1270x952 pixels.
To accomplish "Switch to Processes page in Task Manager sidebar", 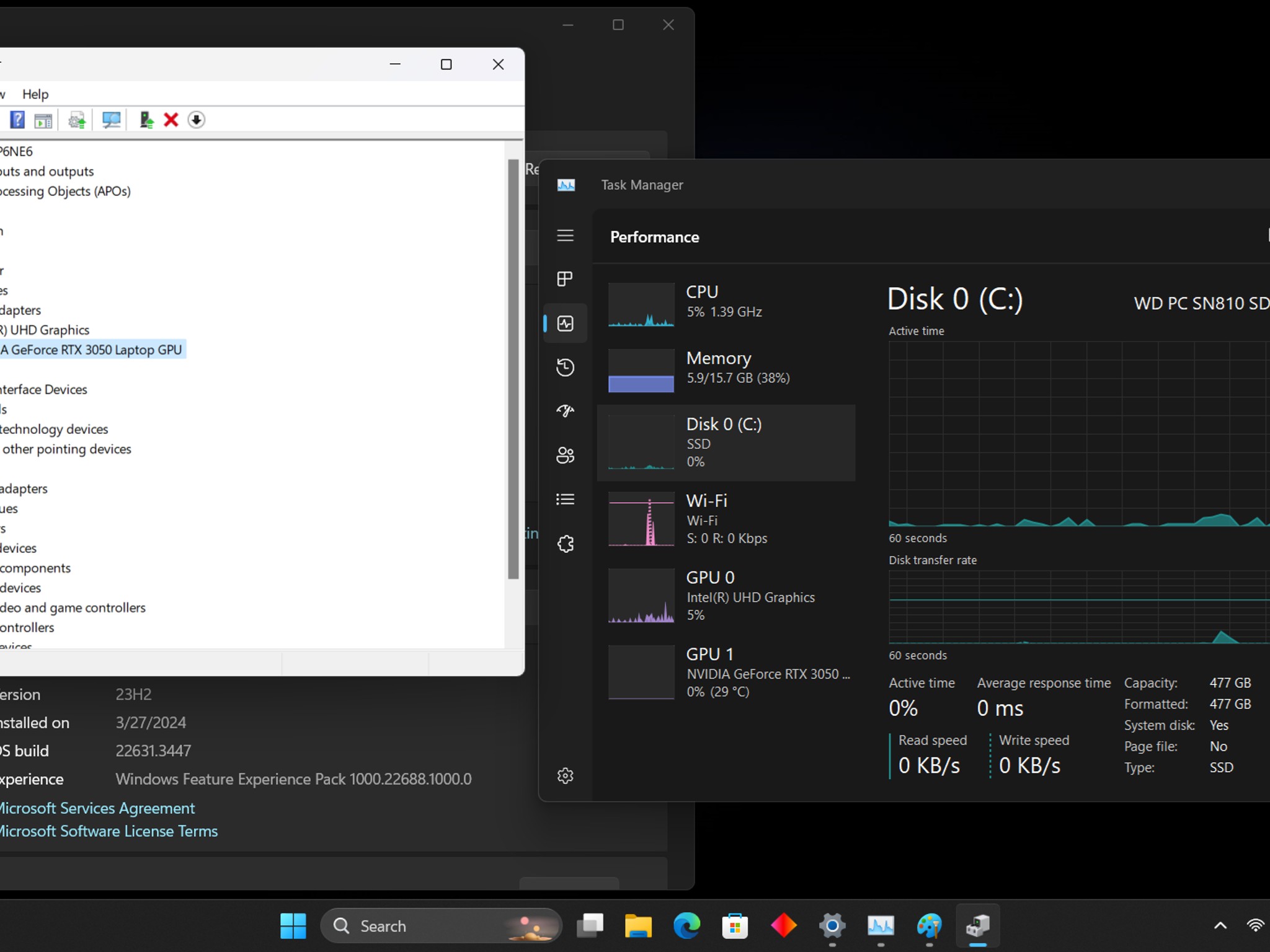I will [565, 279].
